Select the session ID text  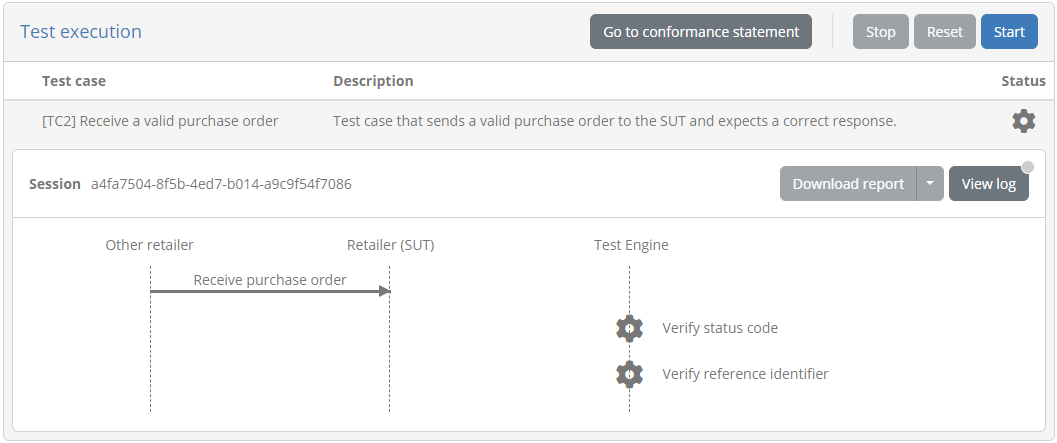click(221, 184)
